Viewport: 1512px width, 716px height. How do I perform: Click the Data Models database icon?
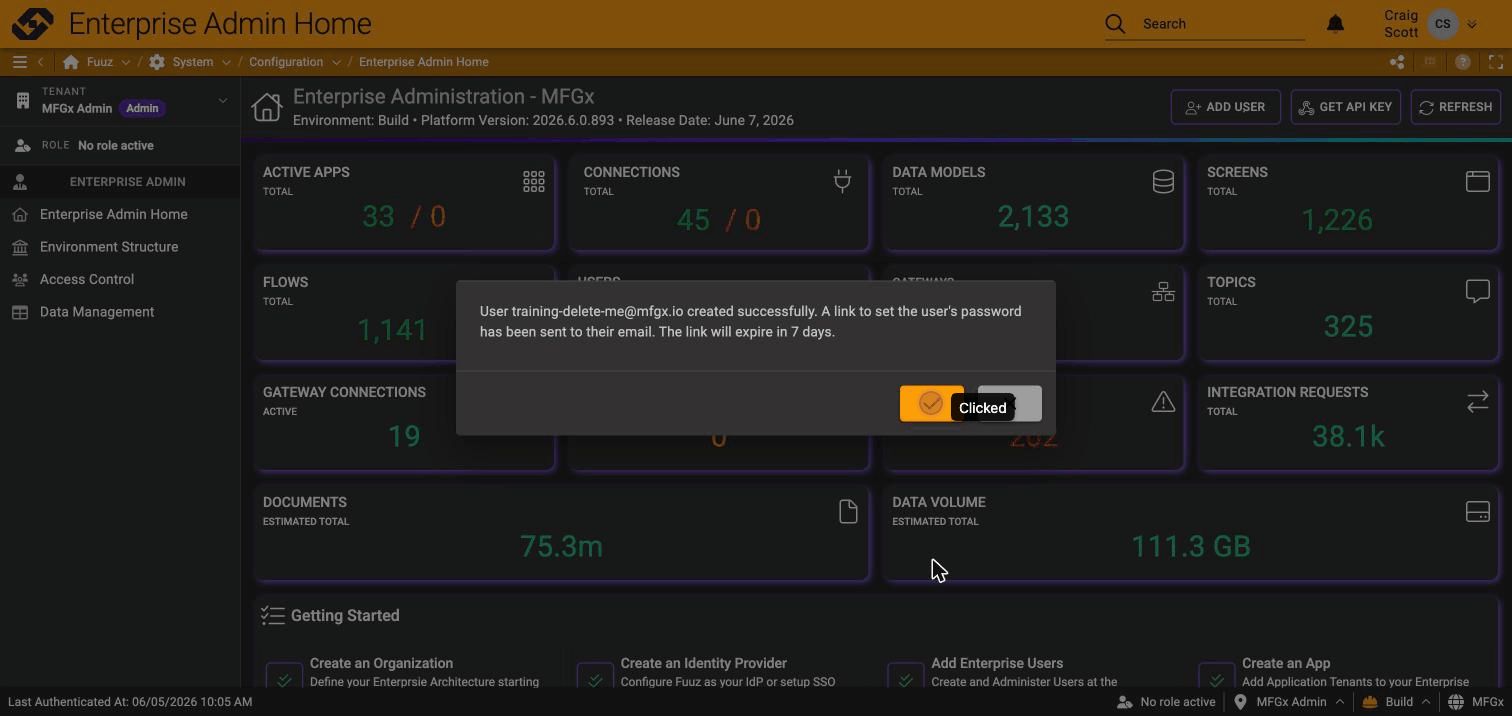(1163, 181)
